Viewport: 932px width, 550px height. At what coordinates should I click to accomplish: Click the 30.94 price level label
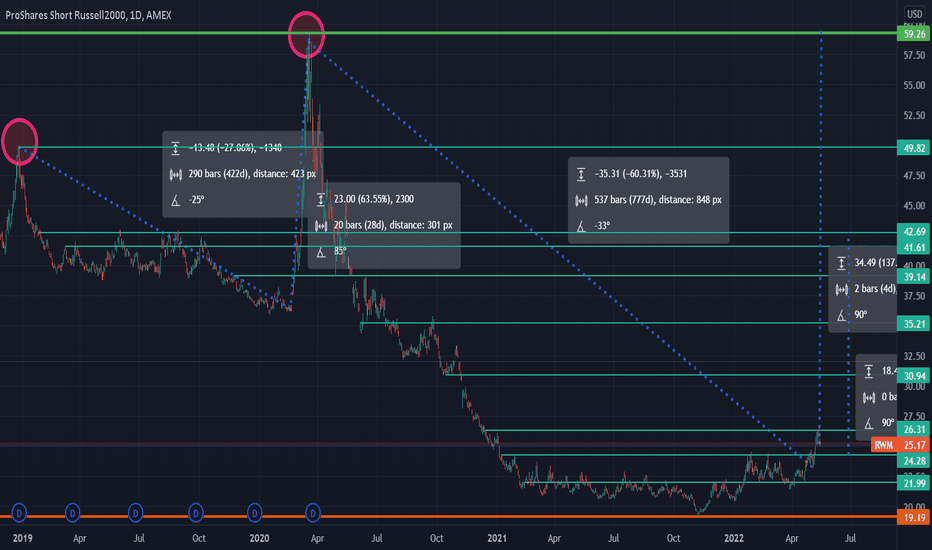pos(914,376)
